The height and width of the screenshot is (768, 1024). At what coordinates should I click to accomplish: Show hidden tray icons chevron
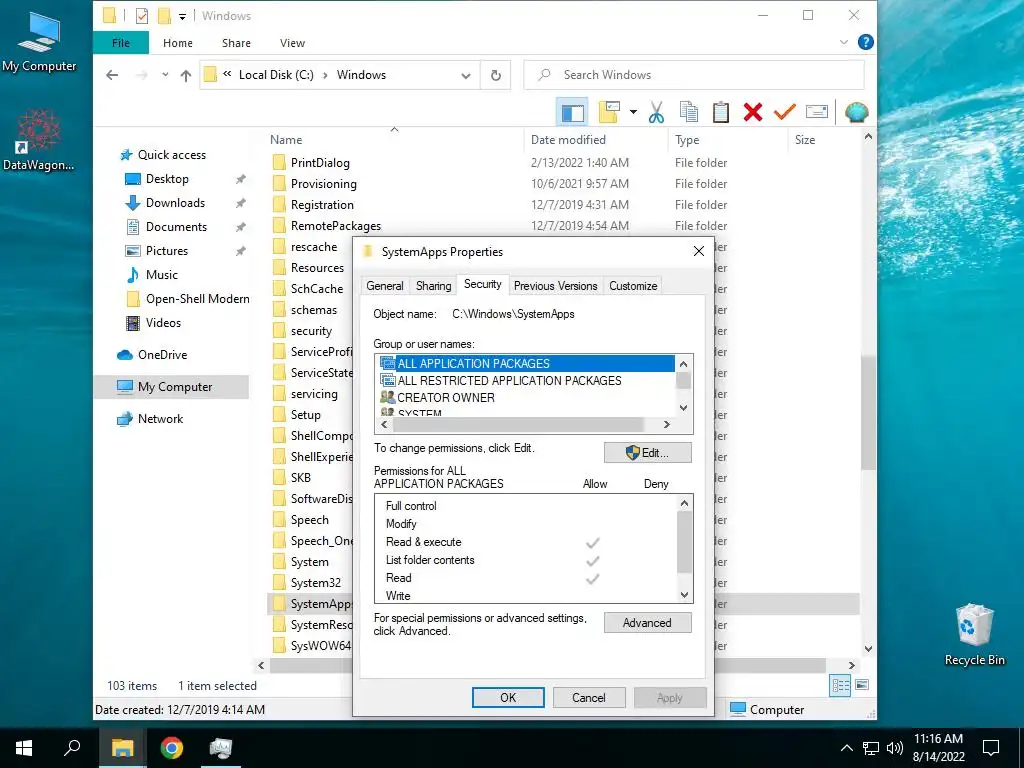(846, 748)
